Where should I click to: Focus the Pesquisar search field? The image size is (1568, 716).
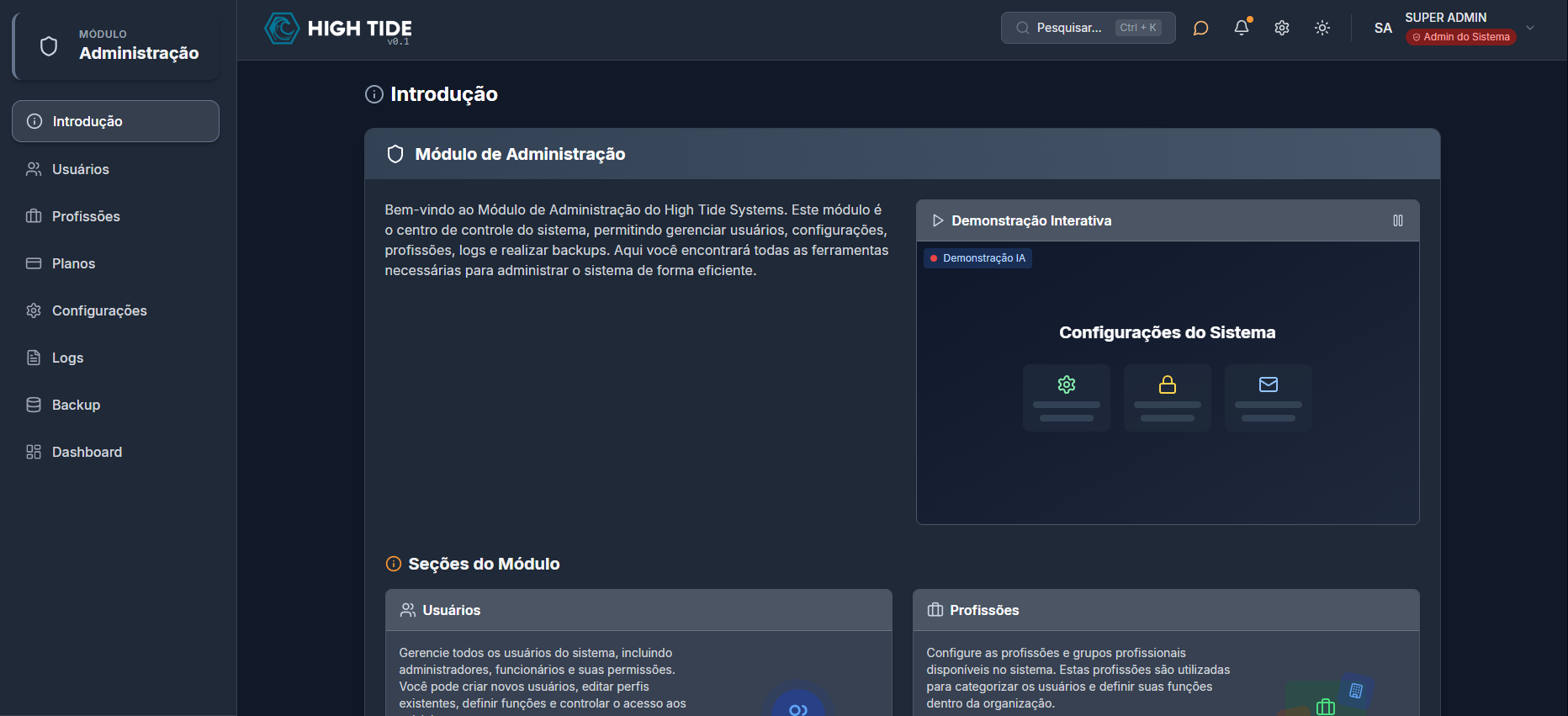tap(1088, 28)
